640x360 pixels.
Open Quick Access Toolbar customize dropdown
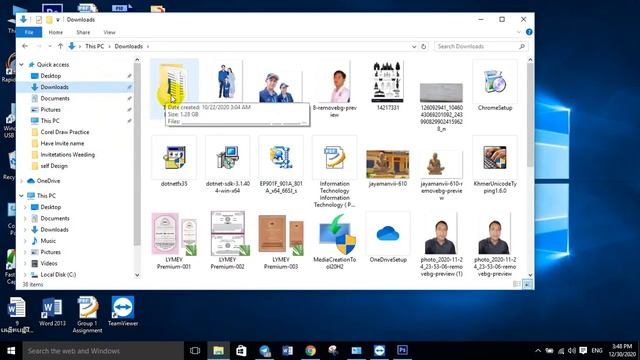pos(58,20)
